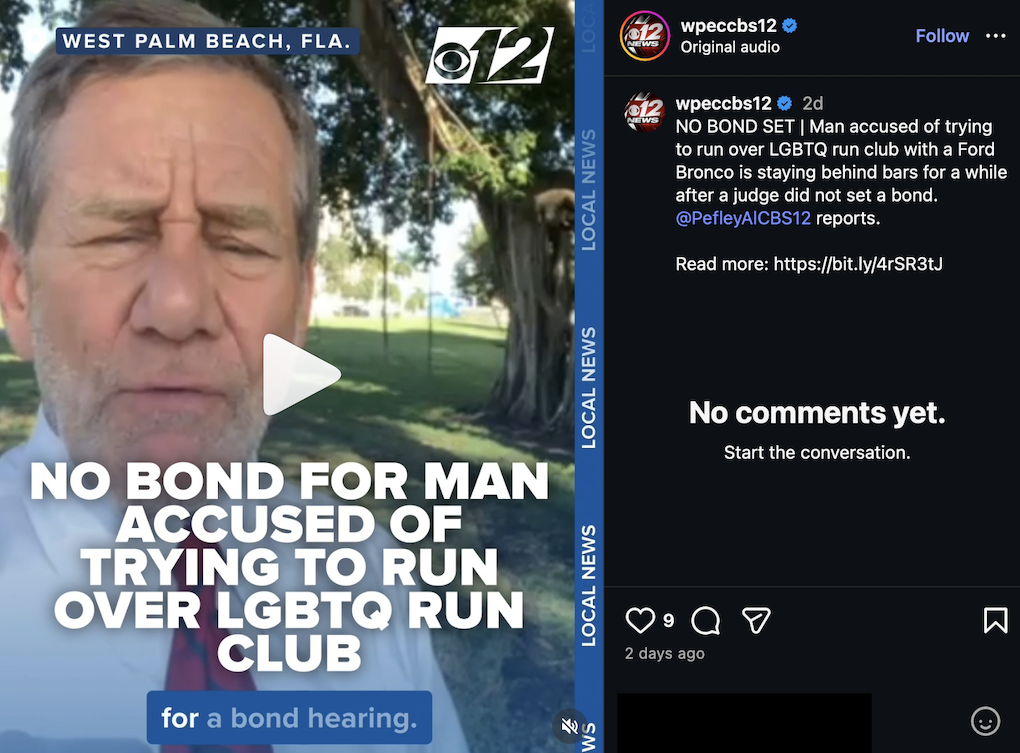Open the three-dot more options menu
The width and height of the screenshot is (1020, 753).
click(995, 36)
